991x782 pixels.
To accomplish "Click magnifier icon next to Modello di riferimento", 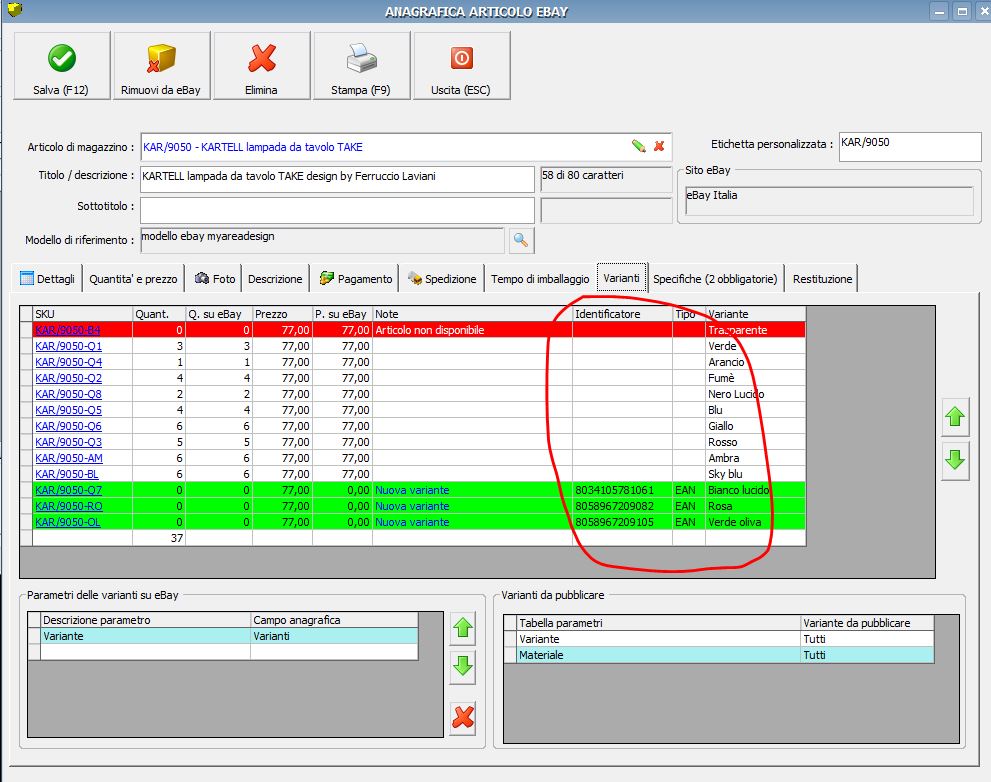I will coord(521,240).
